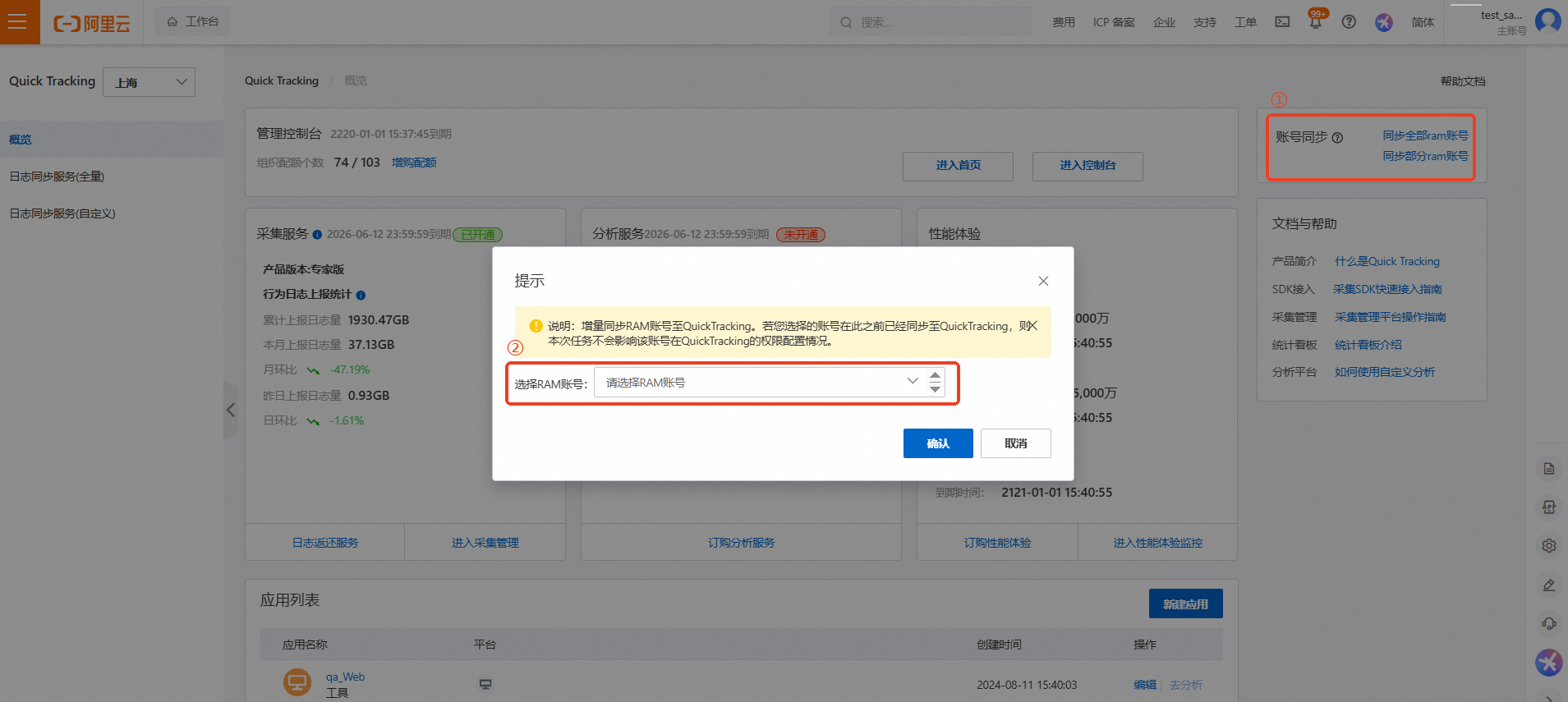Collapse the left sidebar with arrow handle
This screenshot has width=1568, height=702.
(x=231, y=410)
